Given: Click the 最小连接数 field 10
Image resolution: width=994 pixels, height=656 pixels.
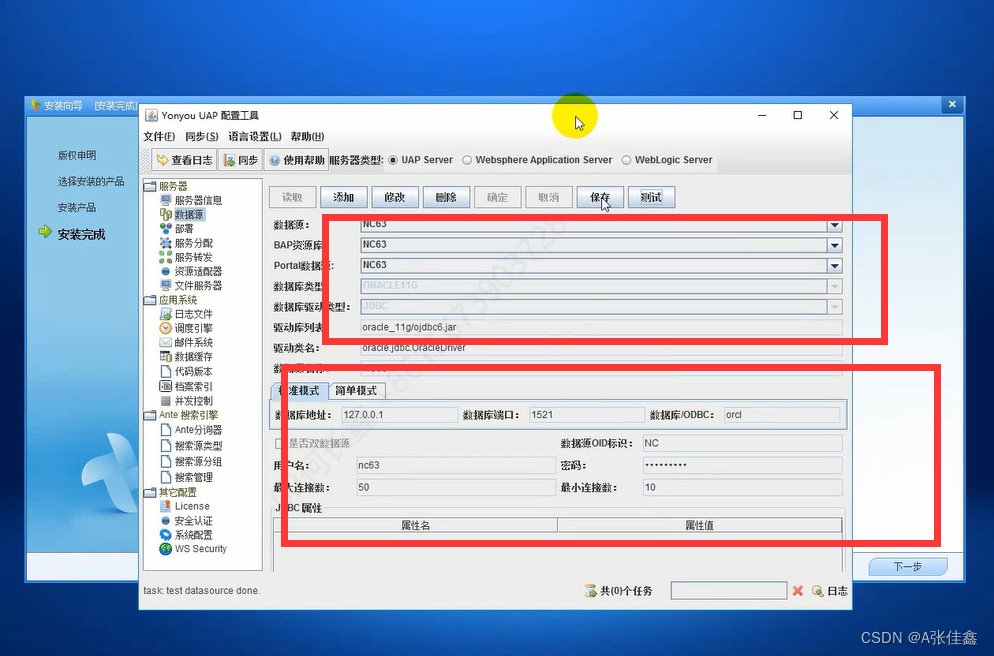Looking at the screenshot, I should click(x=742, y=487).
